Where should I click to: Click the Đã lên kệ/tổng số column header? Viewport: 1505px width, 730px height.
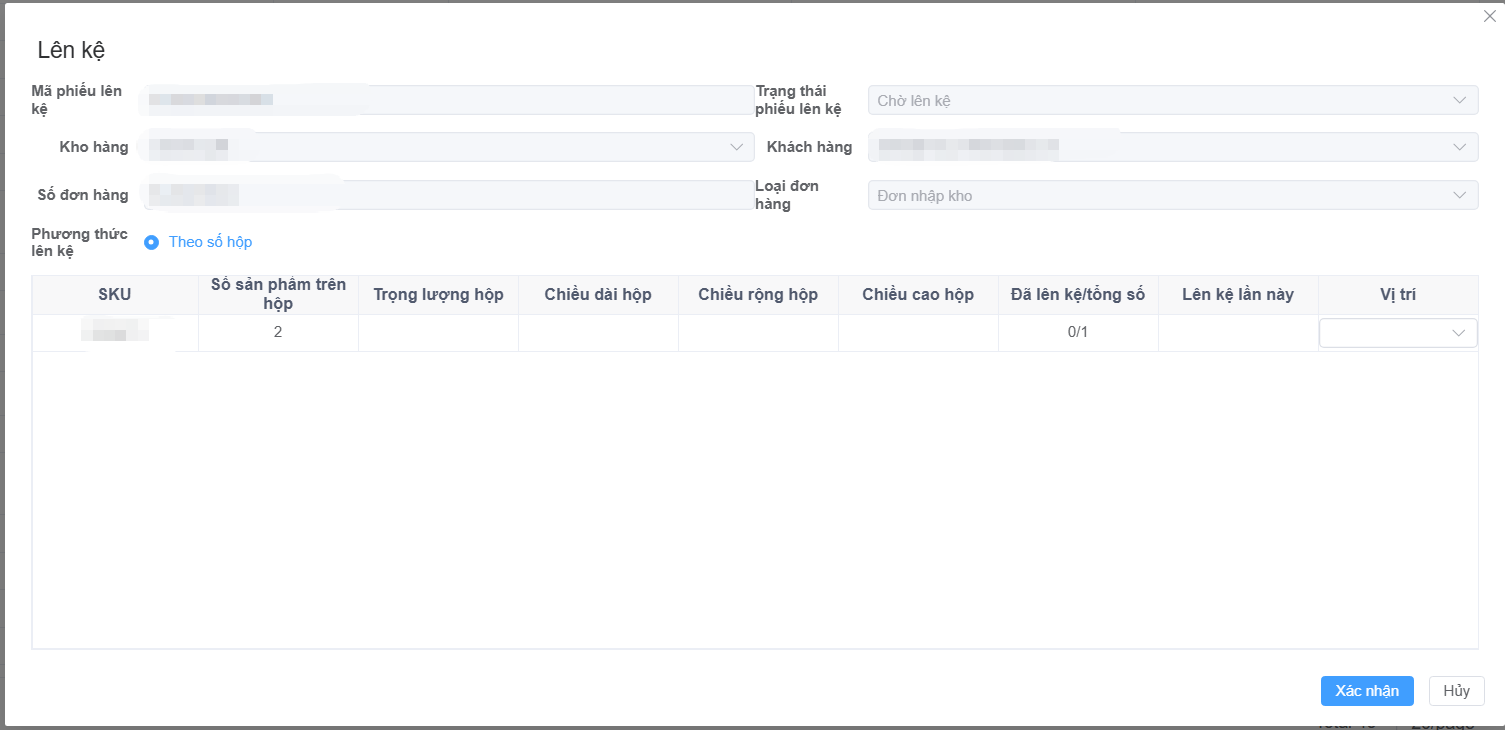[x=1078, y=295]
